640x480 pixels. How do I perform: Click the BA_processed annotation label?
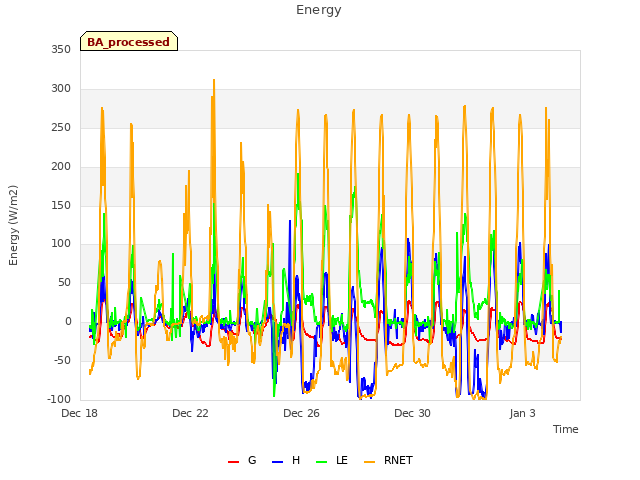pos(129,42)
